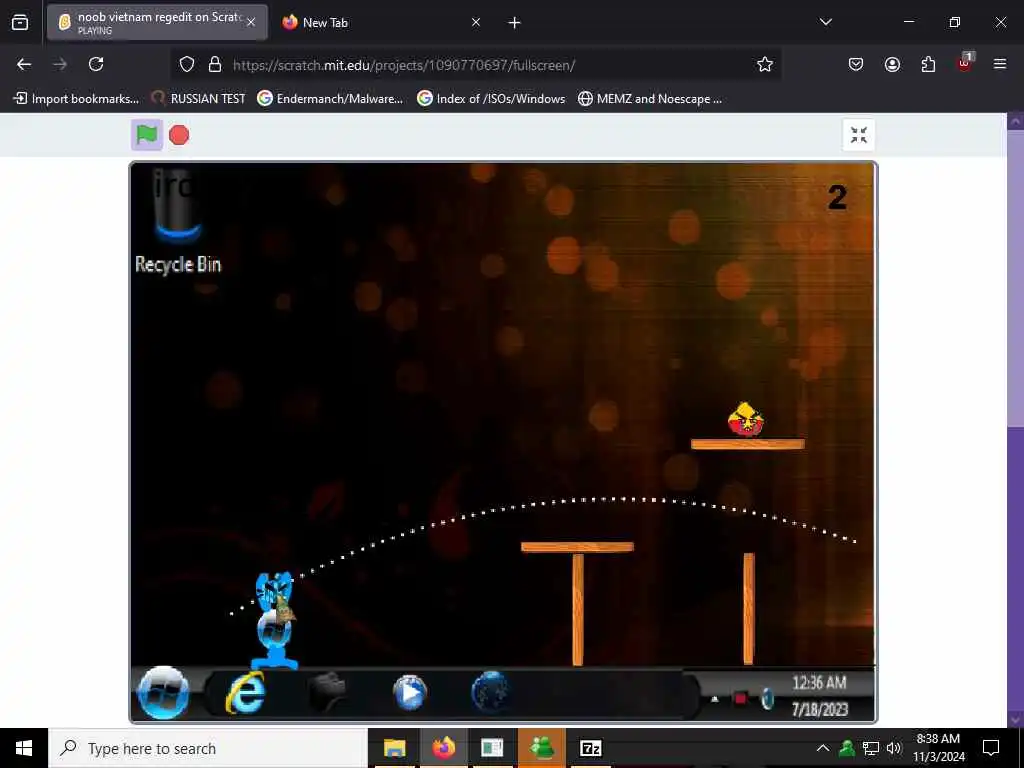Click the in-game blue globe icon
This screenshot has height=768, width=1024.
pos(490,693)
